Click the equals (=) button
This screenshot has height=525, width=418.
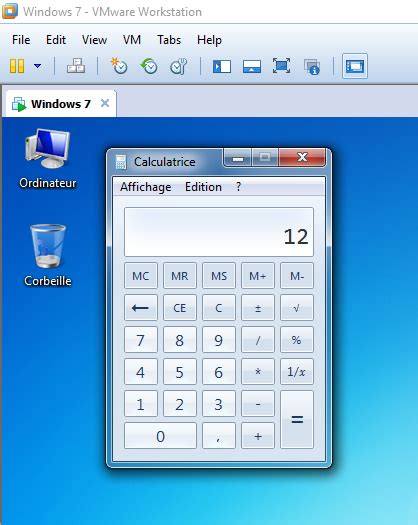(297, 420)
